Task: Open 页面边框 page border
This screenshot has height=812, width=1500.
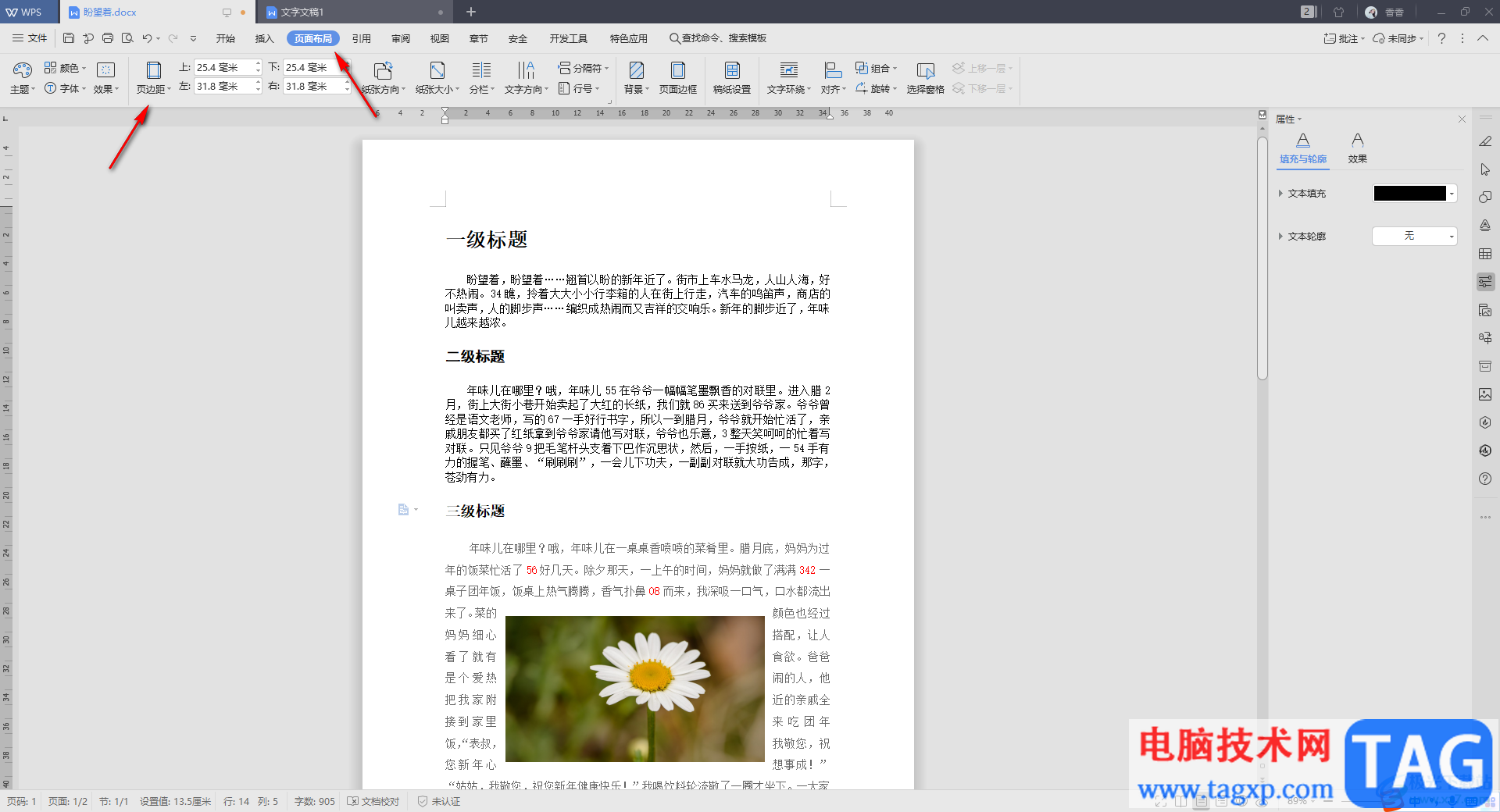Action: 678,78
